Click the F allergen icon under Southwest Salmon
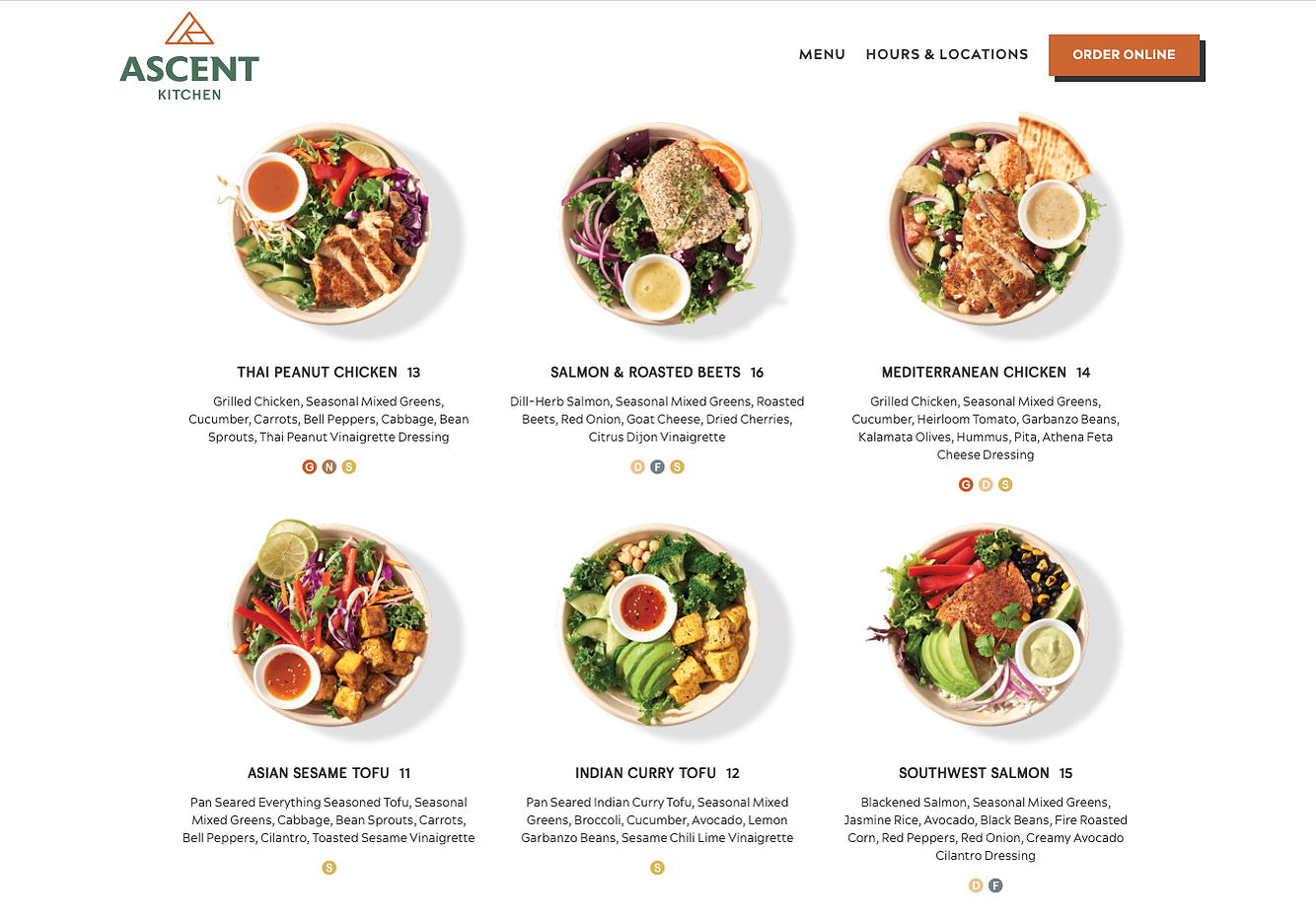Viewport: 1316px width, 918px height. coord(995,885)
